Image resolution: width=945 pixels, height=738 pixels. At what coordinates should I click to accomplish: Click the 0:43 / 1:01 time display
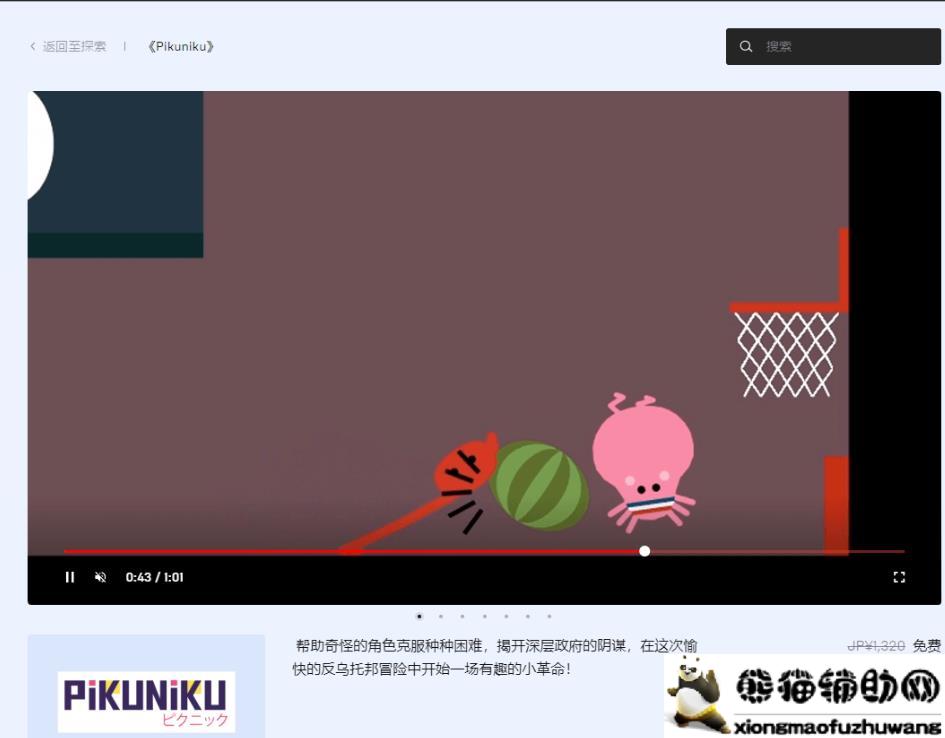pyautogui.click(x=154, y=577)
